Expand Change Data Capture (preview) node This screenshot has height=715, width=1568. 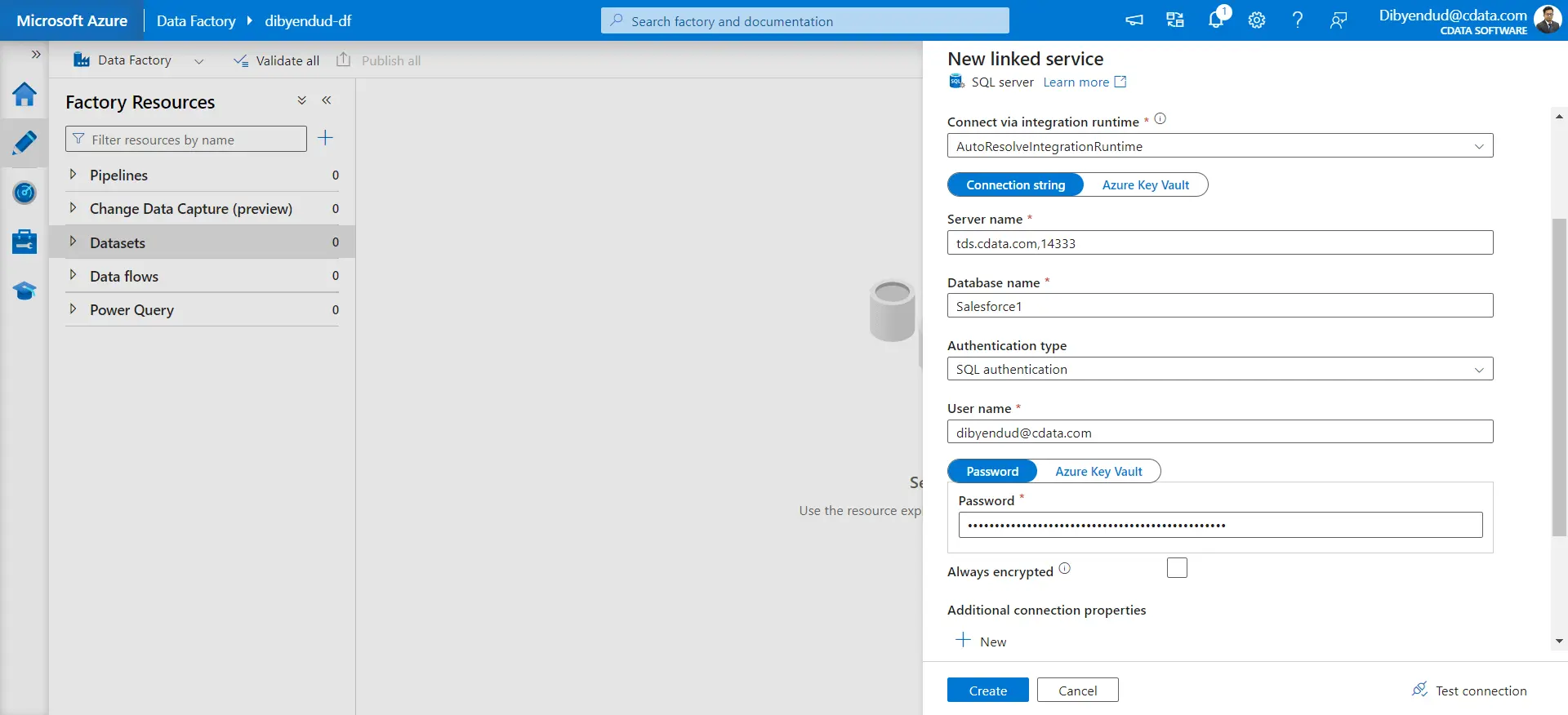pyautogui.click(x=73, y=207)
